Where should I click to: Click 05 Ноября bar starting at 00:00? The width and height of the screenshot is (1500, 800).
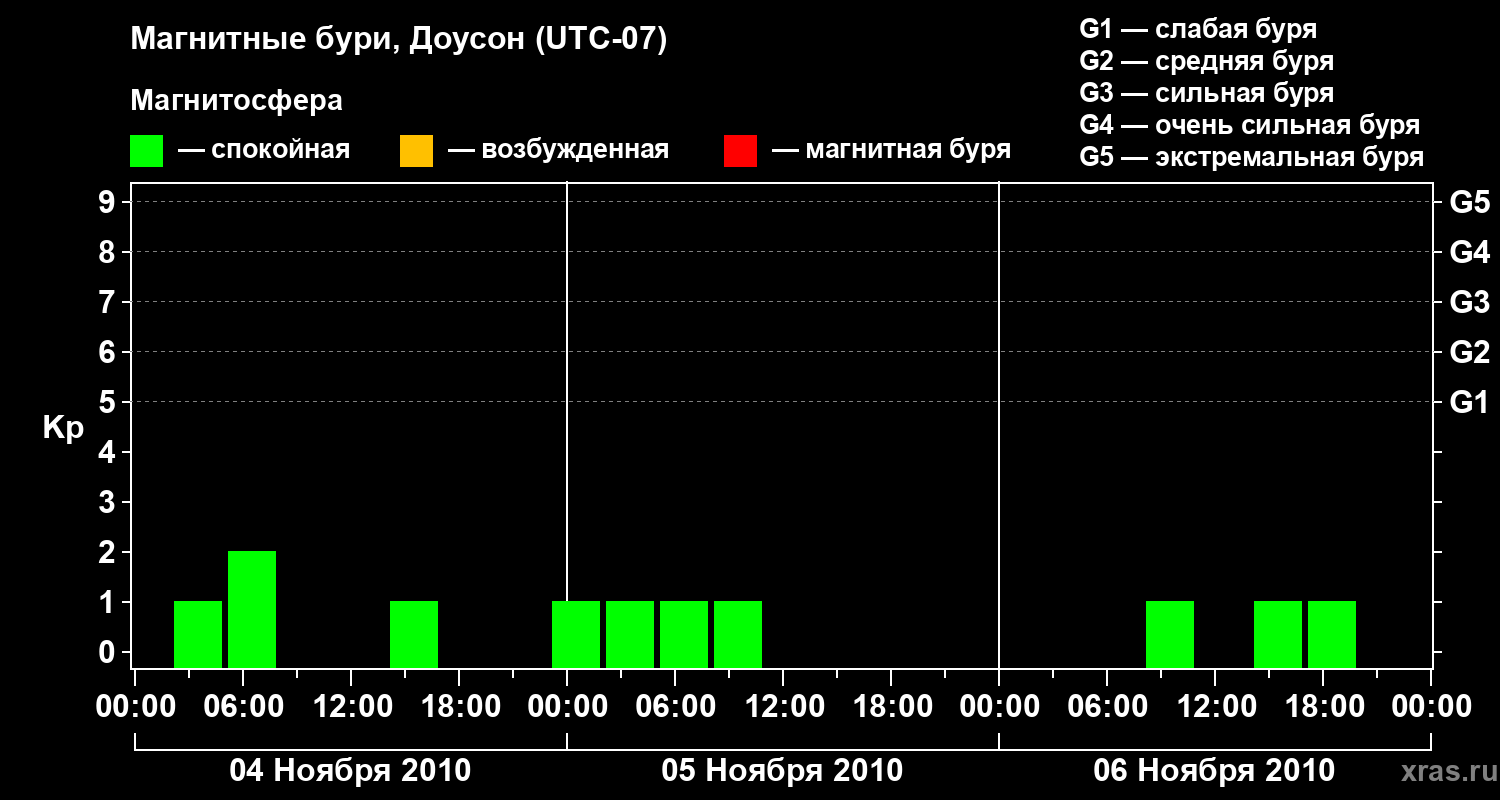(x=576, y=634)
